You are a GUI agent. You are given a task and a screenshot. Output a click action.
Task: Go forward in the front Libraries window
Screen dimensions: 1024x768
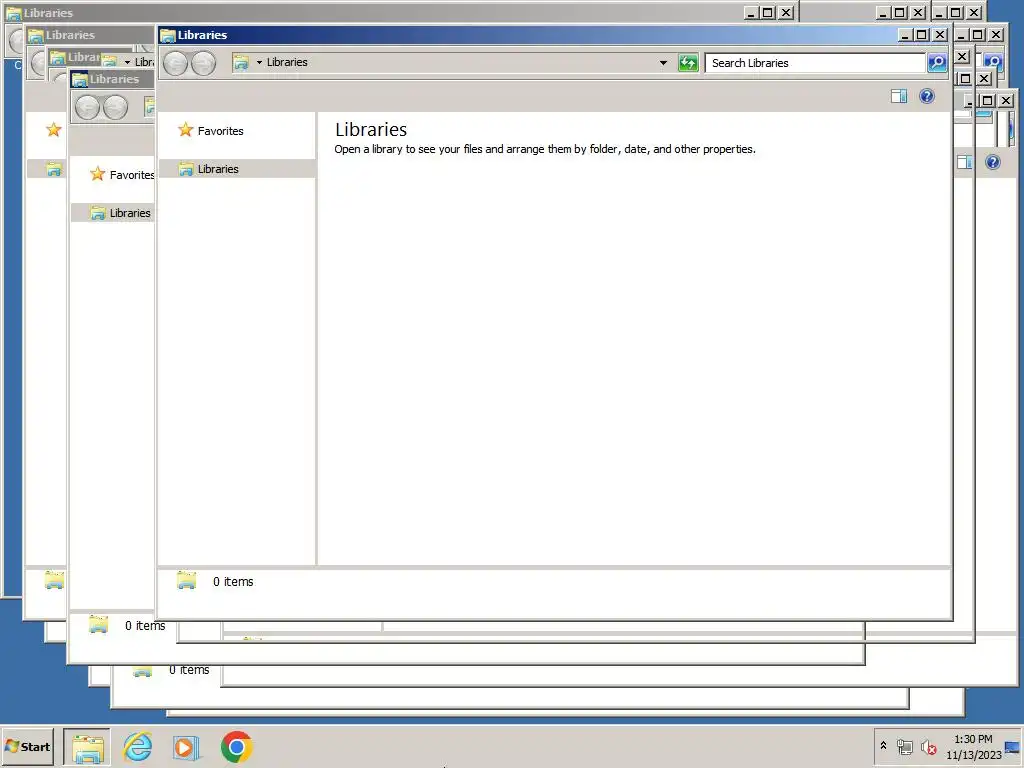(x=203, y=63)
